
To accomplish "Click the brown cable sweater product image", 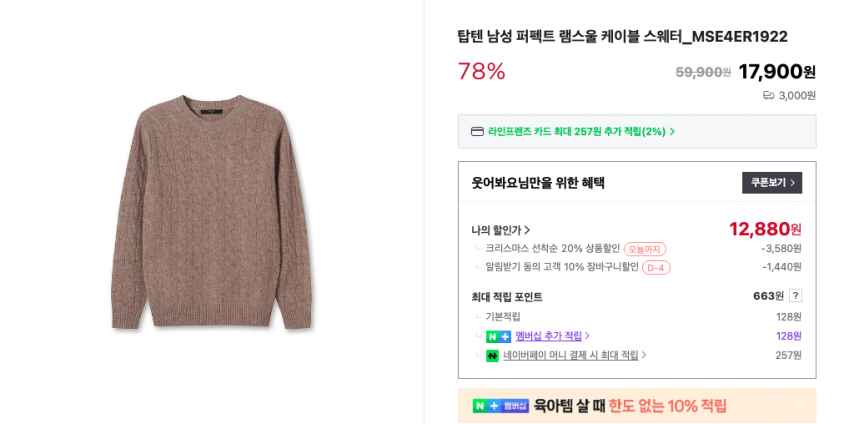I will [211, 211].
